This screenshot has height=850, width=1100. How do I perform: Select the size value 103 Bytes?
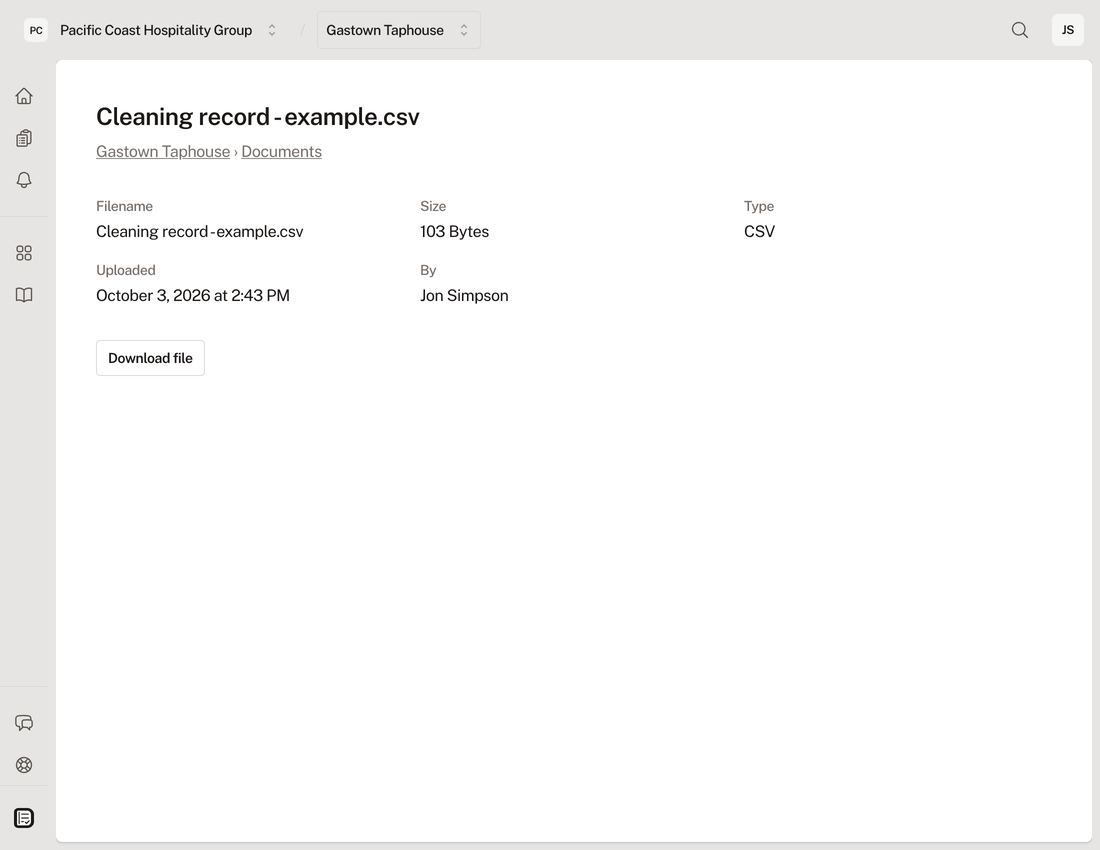pyautogui.click(x=455, y=231)
